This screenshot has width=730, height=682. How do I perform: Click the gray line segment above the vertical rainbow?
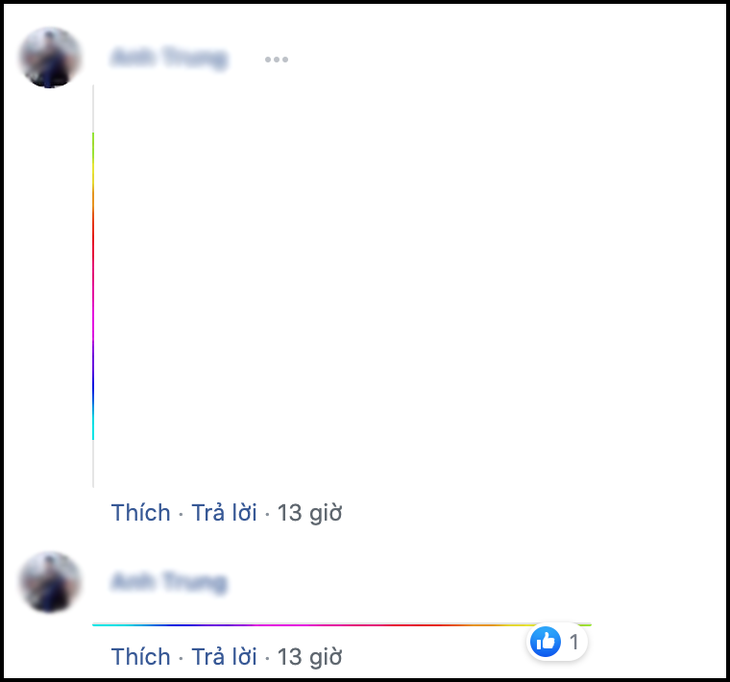pos(93,109)
